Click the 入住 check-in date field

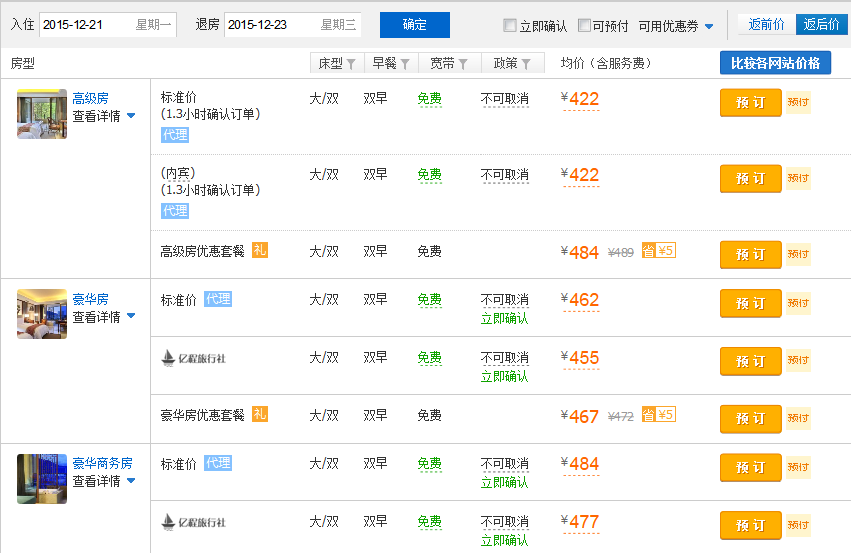(107, 25)
